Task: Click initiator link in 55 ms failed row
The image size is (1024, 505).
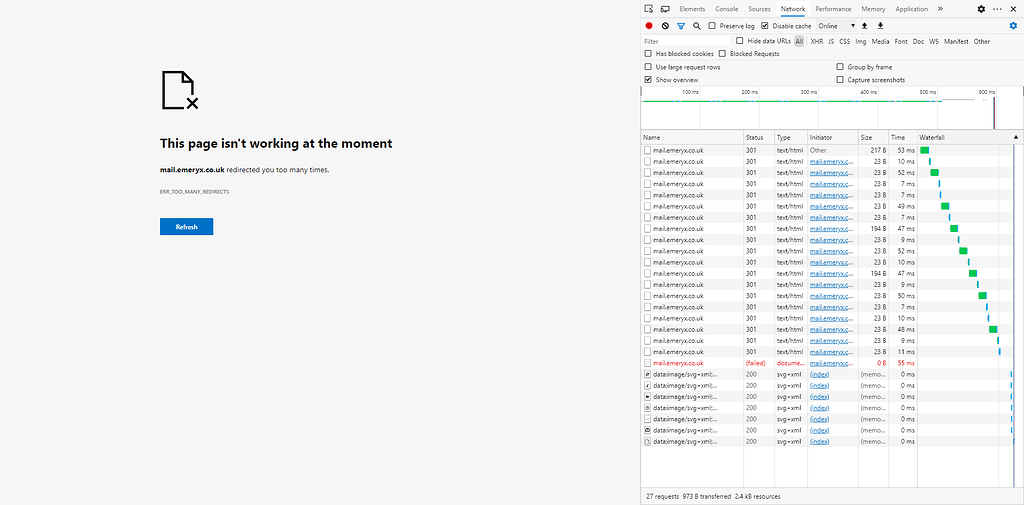Action: [831, 363]
